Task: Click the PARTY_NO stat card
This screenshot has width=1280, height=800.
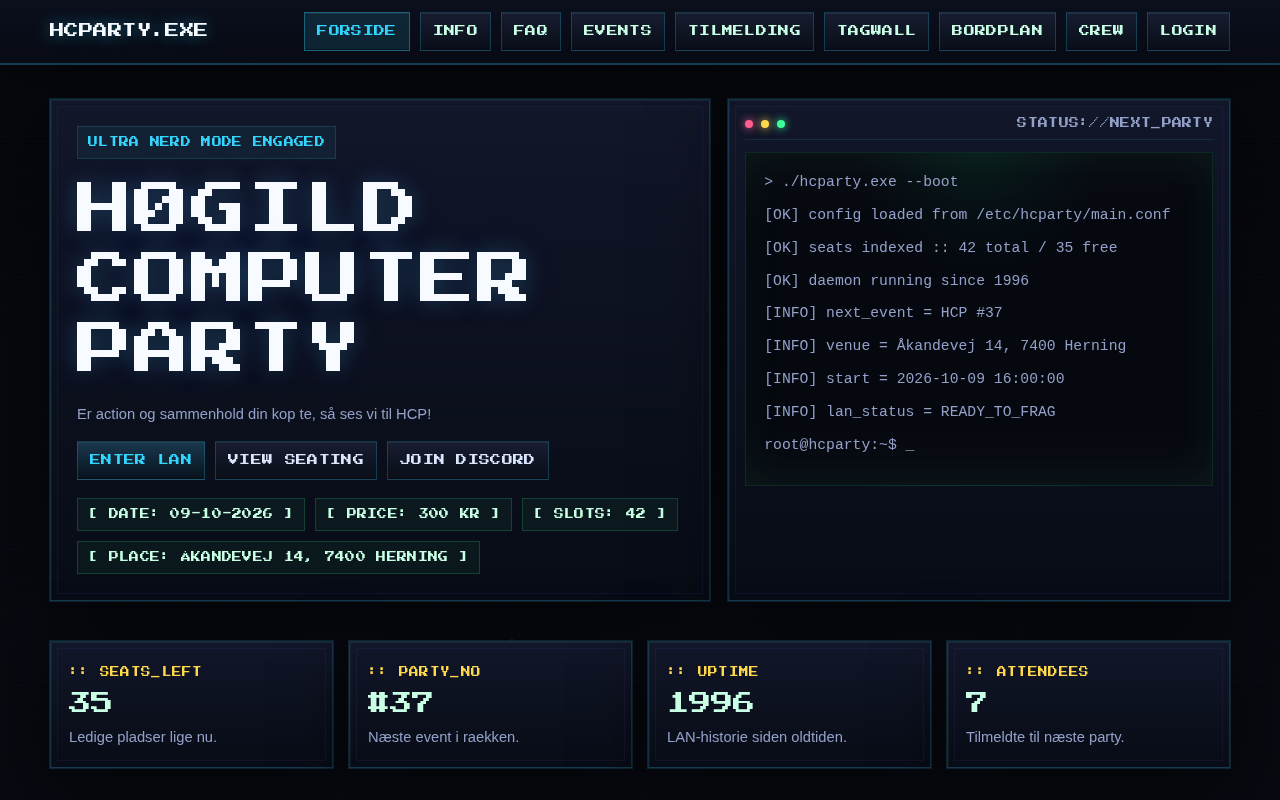Action: pos(490,704)
